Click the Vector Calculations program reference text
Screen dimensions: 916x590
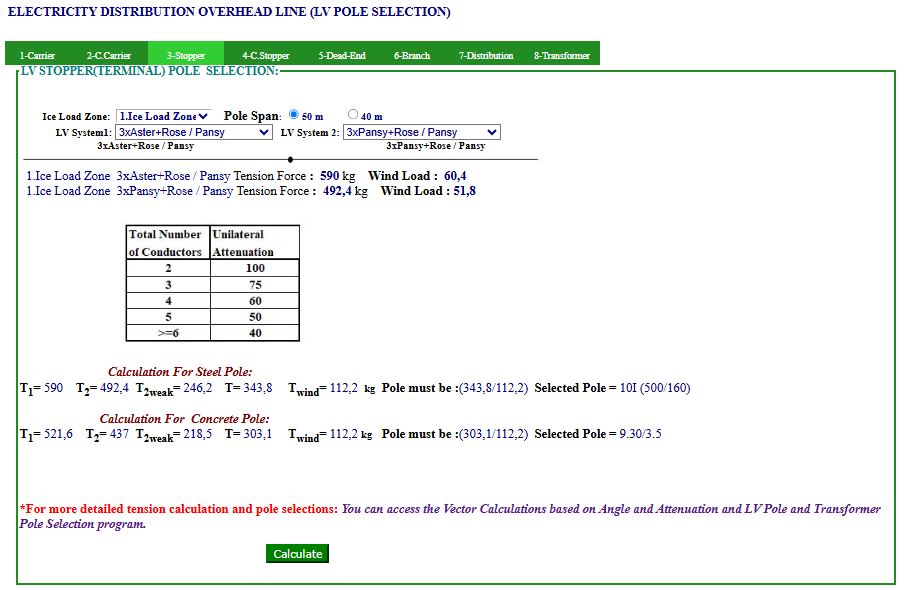pos(450,516)
